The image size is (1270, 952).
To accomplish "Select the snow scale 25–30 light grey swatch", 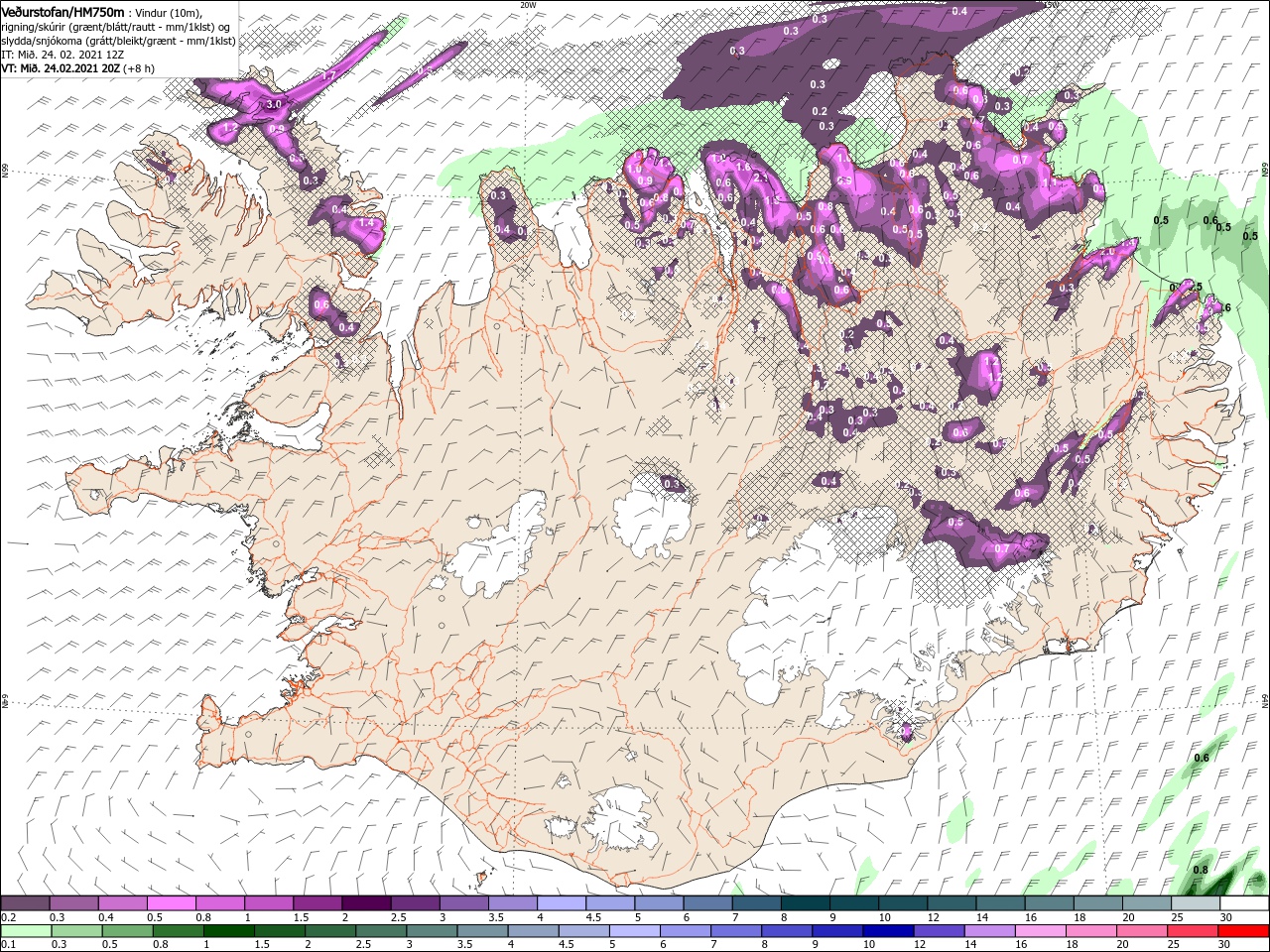I will click(1197, 903).
